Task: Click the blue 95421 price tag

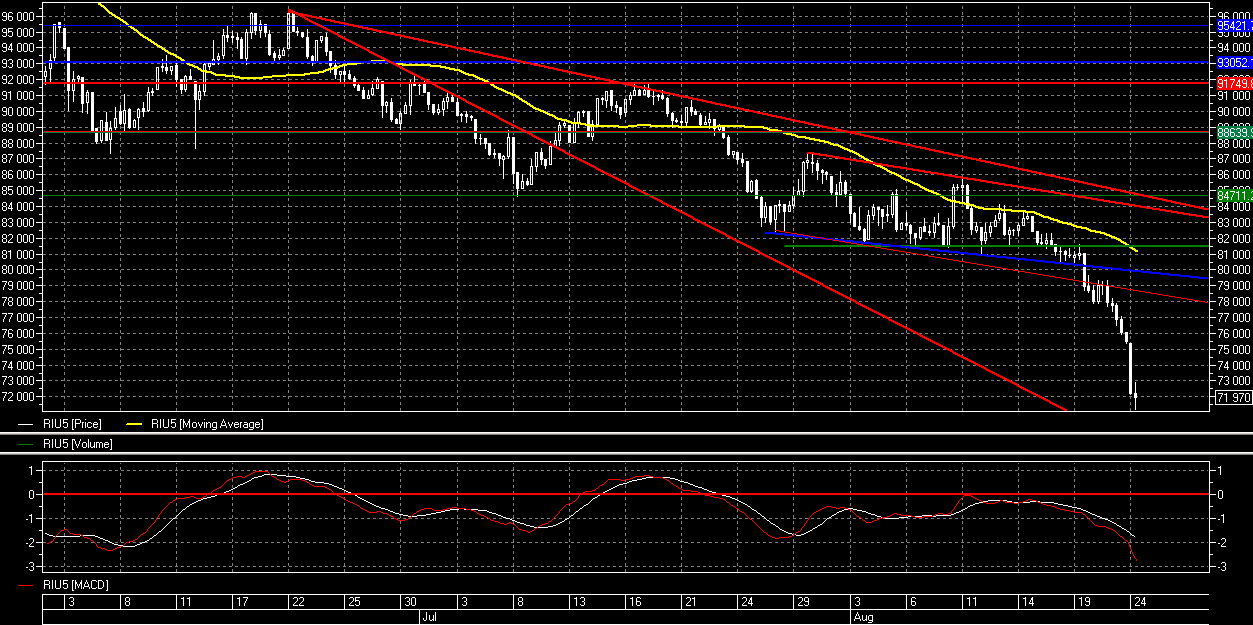Action: (1233, 25)
